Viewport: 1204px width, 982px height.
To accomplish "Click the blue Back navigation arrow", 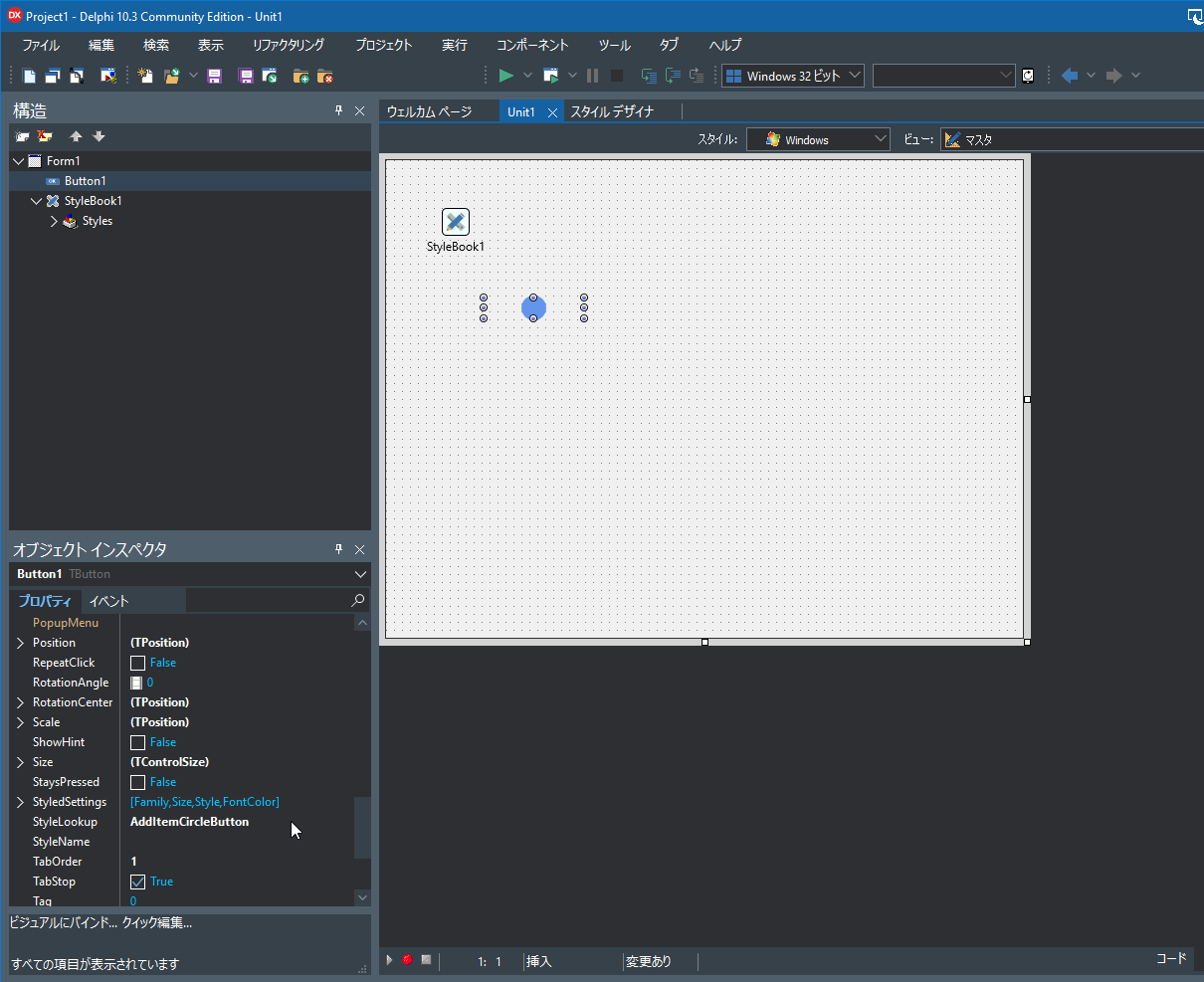I will (1070, 76).
